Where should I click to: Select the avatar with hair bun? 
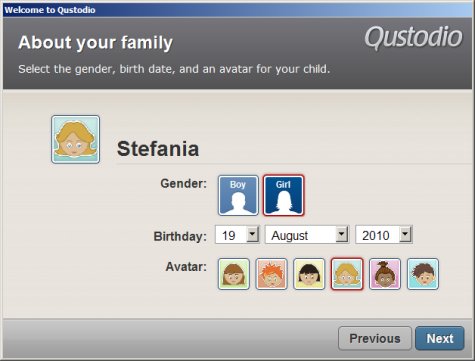click(x=385, y=274)
